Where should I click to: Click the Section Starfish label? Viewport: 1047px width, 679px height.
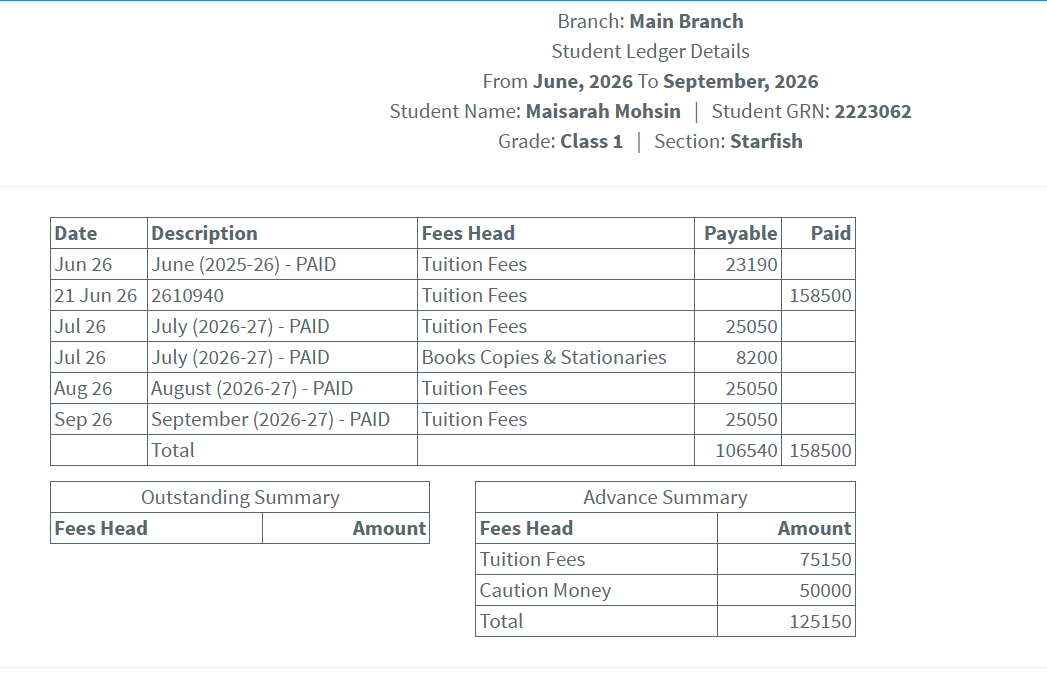pyautogui.click(x=728, y=142)
